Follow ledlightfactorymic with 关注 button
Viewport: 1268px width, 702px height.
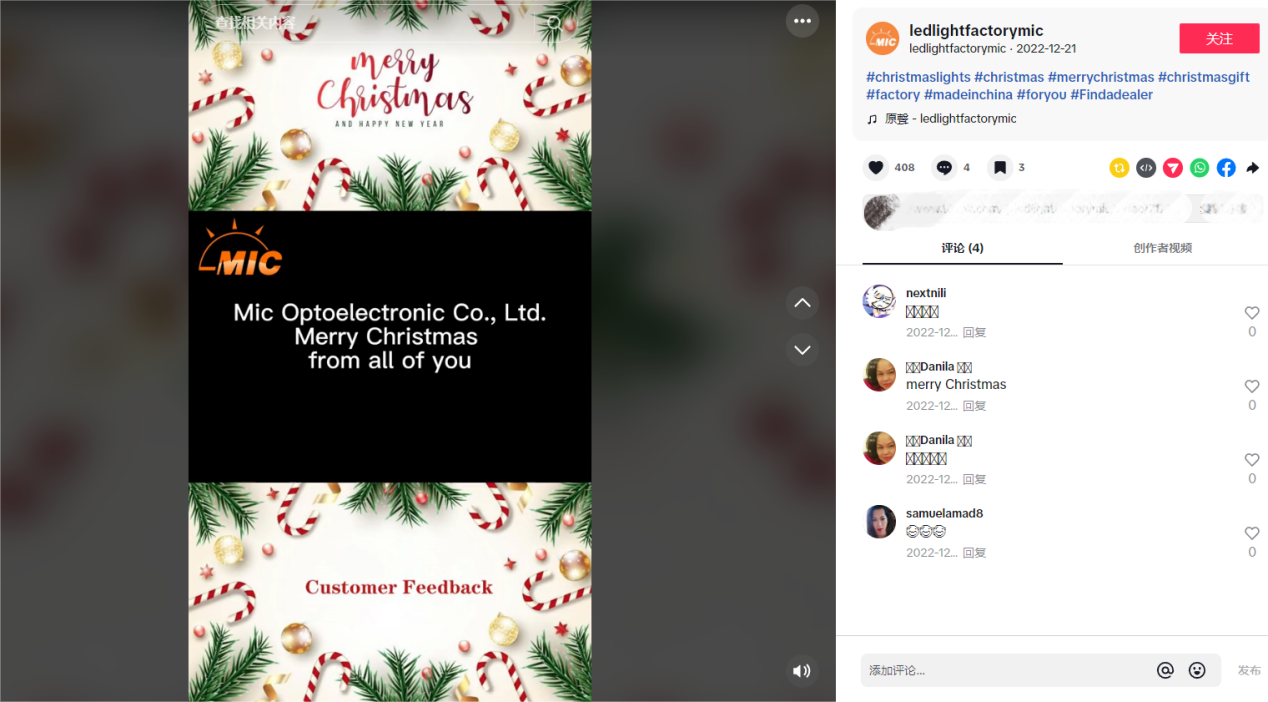1219,39
